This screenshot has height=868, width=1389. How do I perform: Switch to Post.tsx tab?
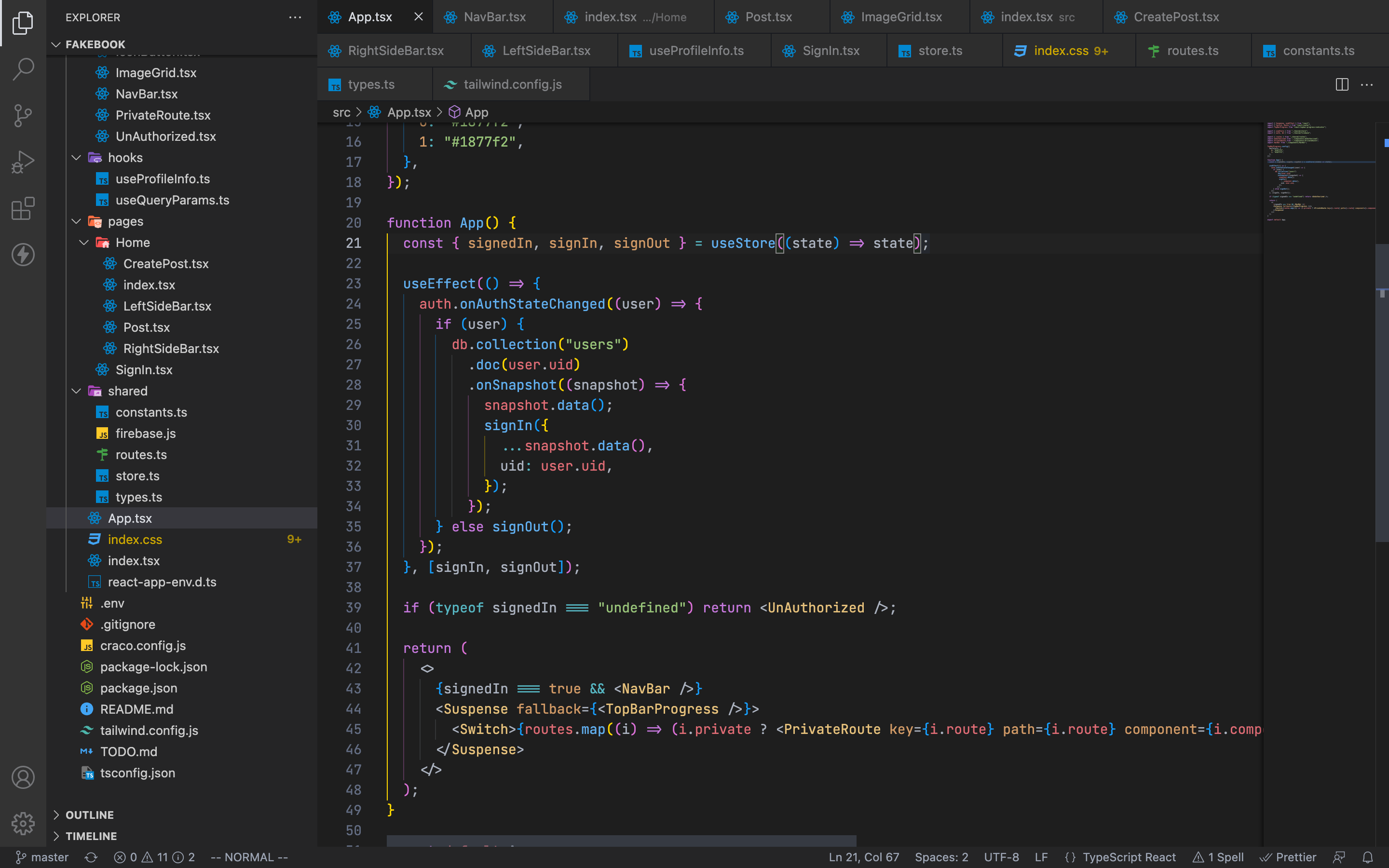[772, 17]
